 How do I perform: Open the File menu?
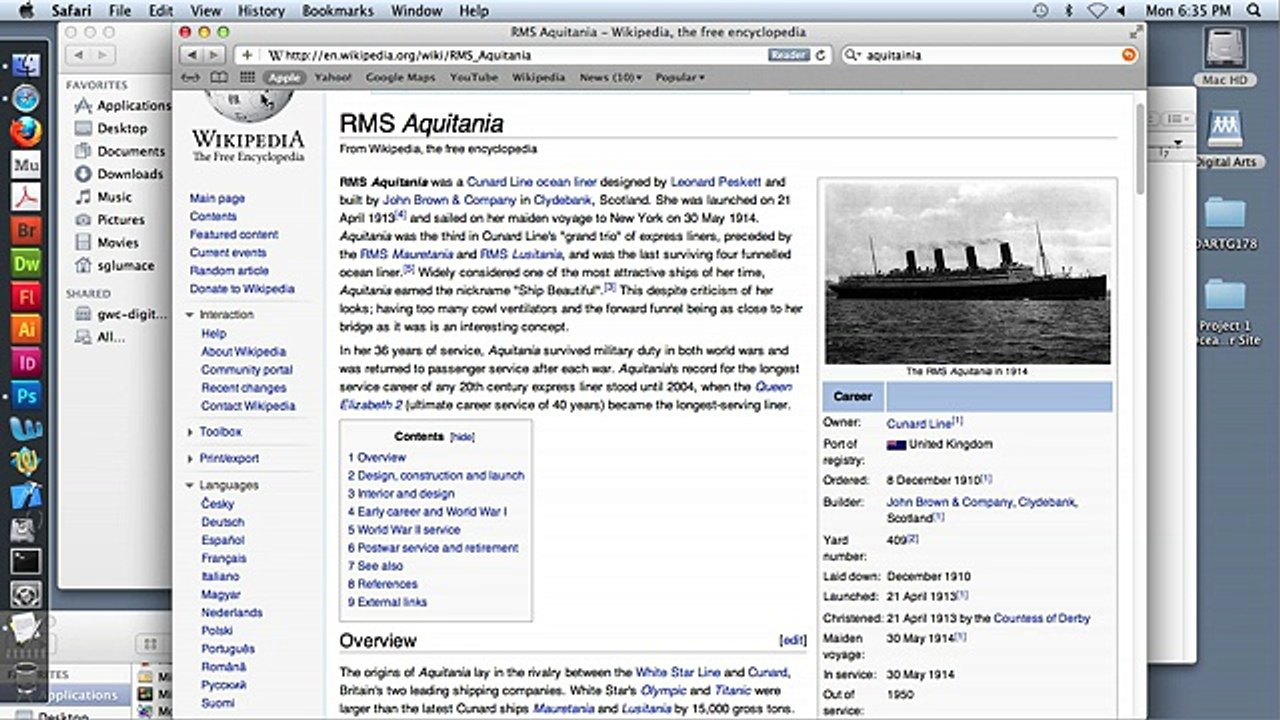120,11
